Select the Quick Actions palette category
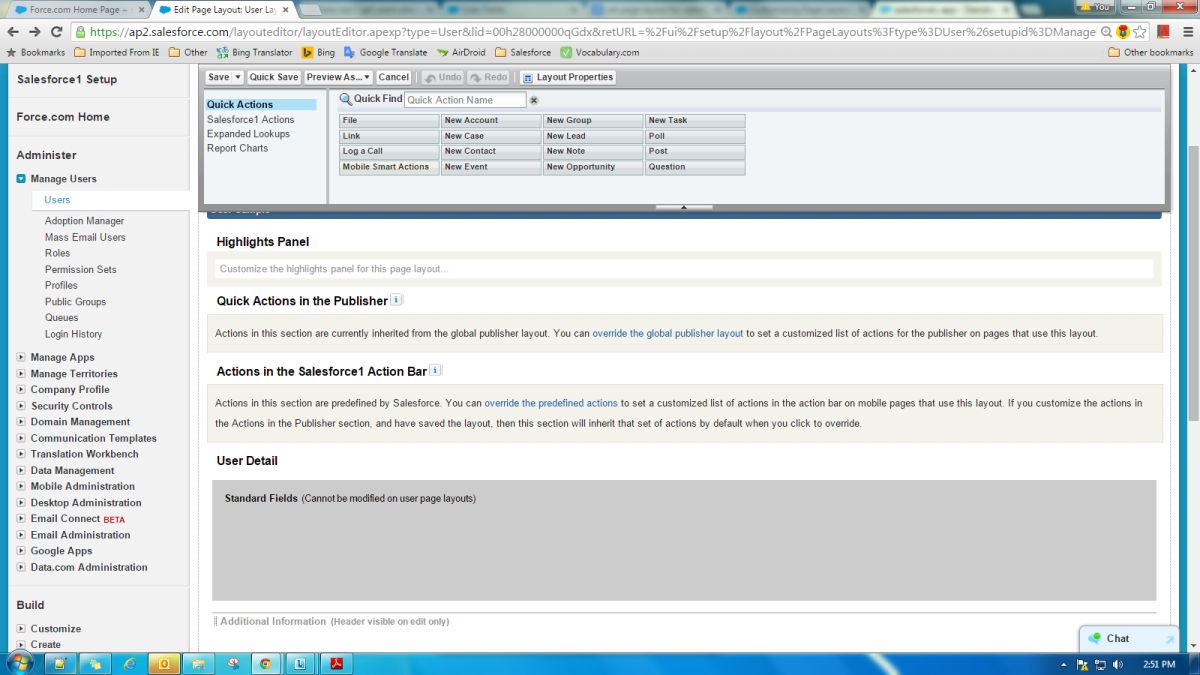This screenshot has width=1200, height=675. [x=261, y=104]
